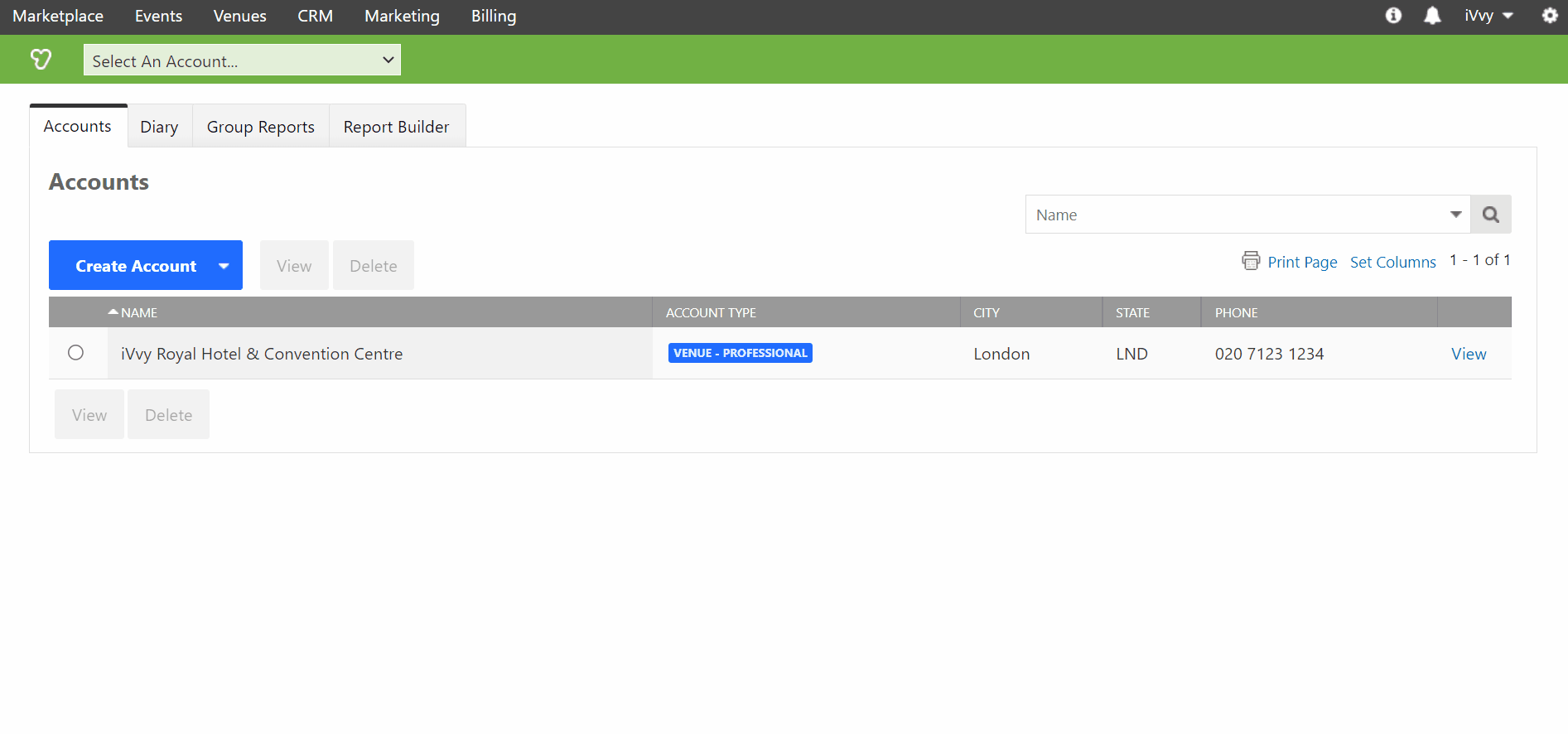Click the iVvy Royal Hotel & Convention Centre name

262,354
